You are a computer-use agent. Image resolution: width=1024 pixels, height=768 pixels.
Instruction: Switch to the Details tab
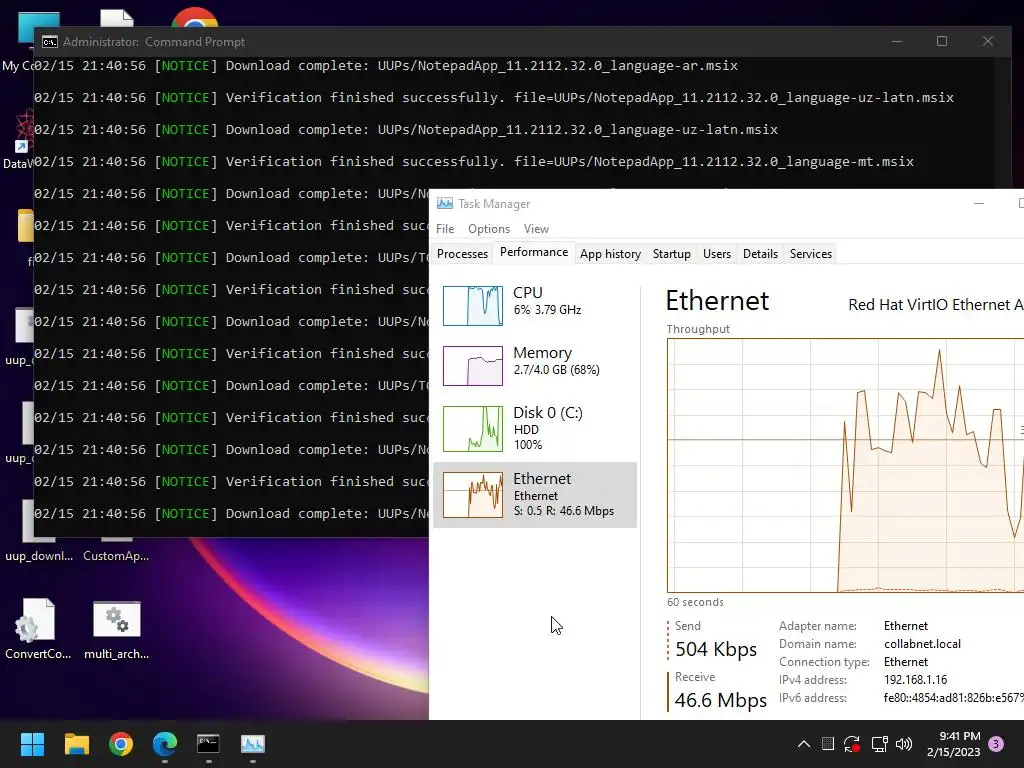pyautogui.click(x=760, y=253)
